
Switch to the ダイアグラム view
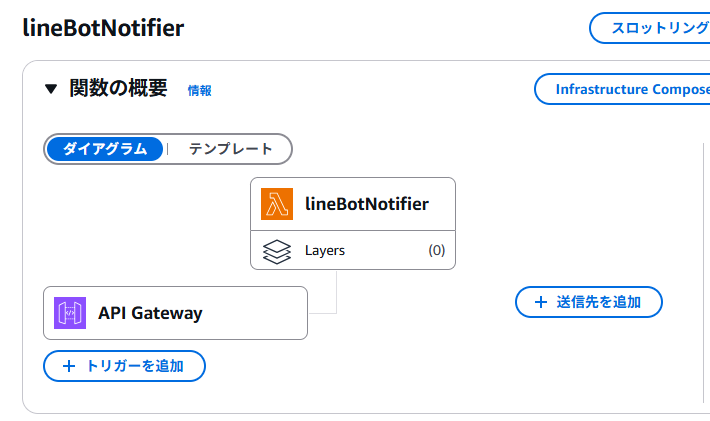click(x=105, y=149)
